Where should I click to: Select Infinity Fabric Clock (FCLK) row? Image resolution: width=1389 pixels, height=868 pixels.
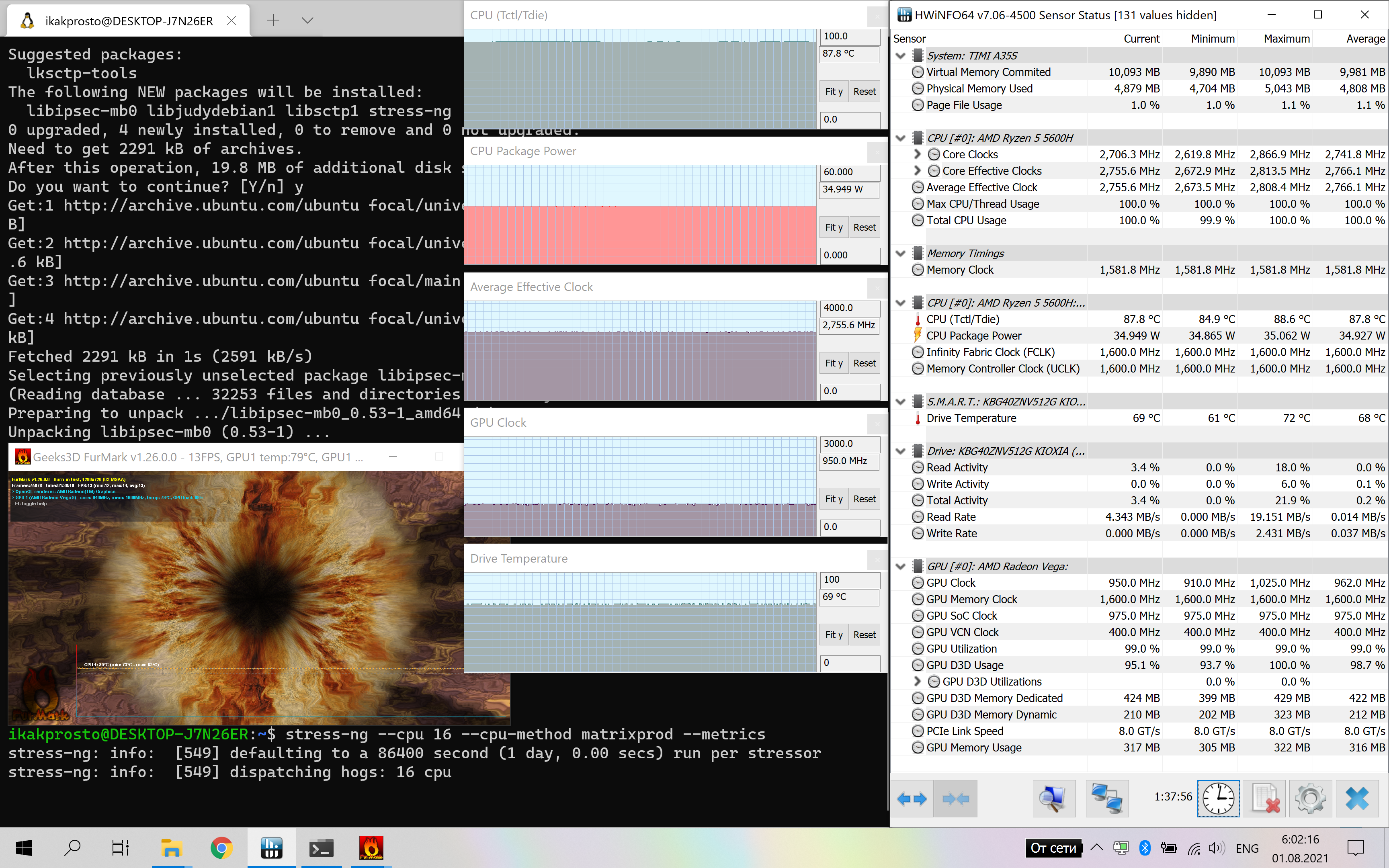[1139, 352]
